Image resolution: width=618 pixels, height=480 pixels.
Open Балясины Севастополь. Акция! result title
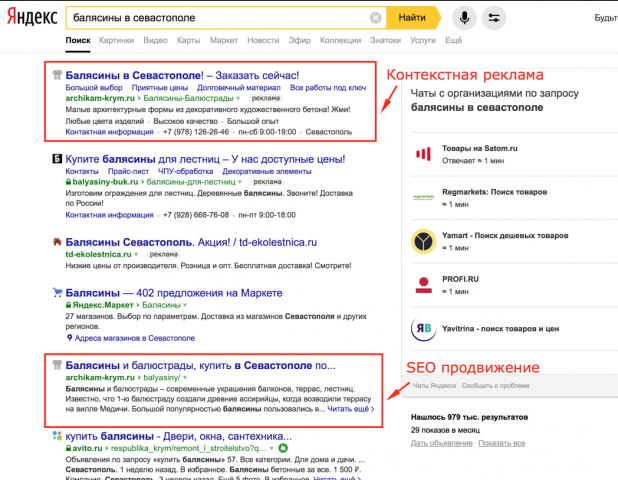[191, 242]
